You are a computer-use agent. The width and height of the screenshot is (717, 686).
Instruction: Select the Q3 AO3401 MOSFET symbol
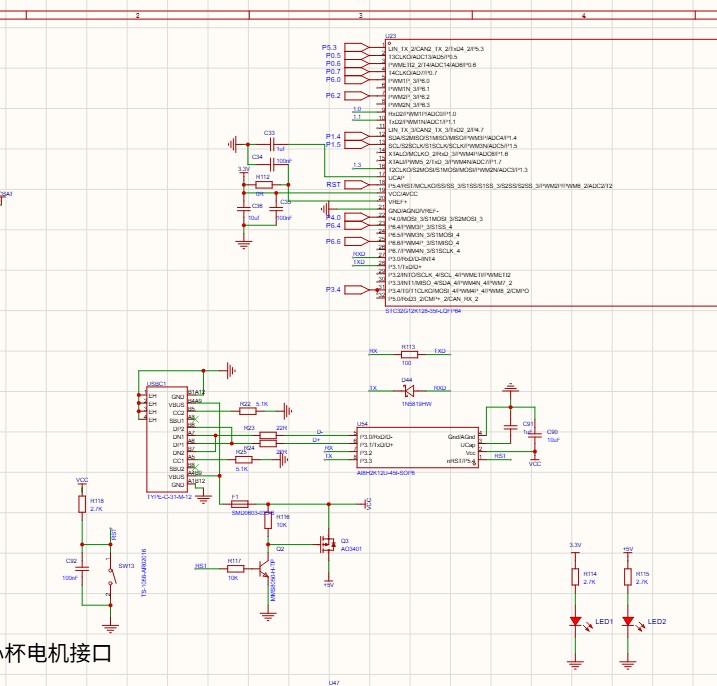tap(328, 544)
